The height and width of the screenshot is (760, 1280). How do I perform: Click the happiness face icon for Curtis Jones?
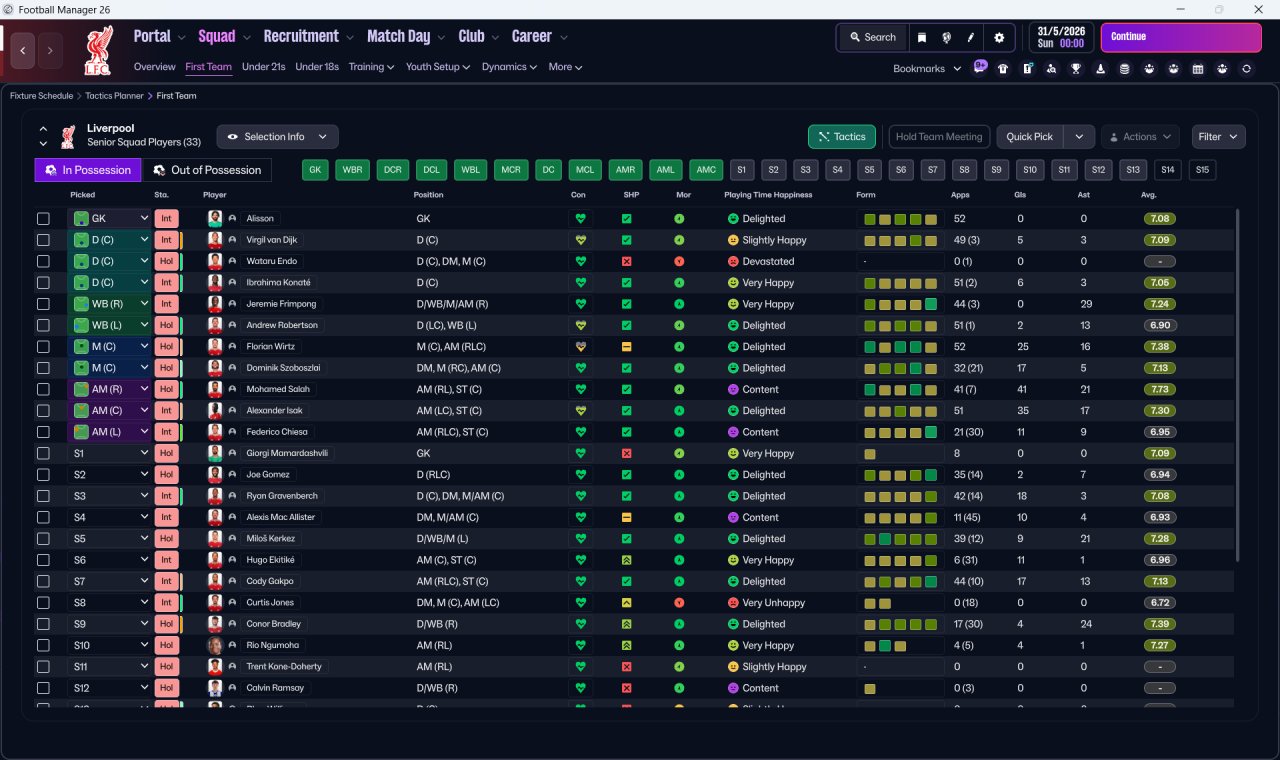click(x=732, y=603)
